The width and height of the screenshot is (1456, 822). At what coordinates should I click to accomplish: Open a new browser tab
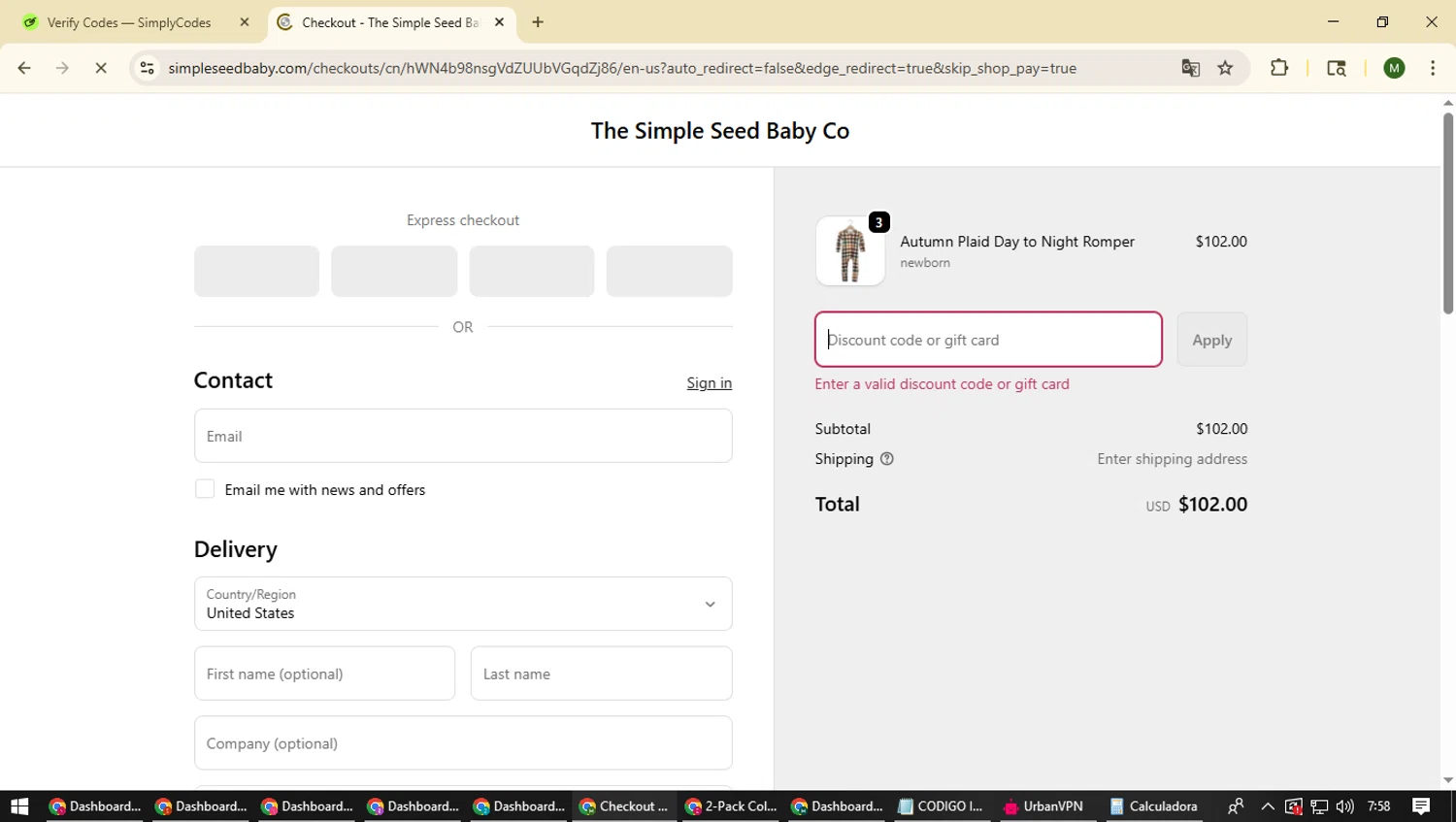(x=538, y=22)
